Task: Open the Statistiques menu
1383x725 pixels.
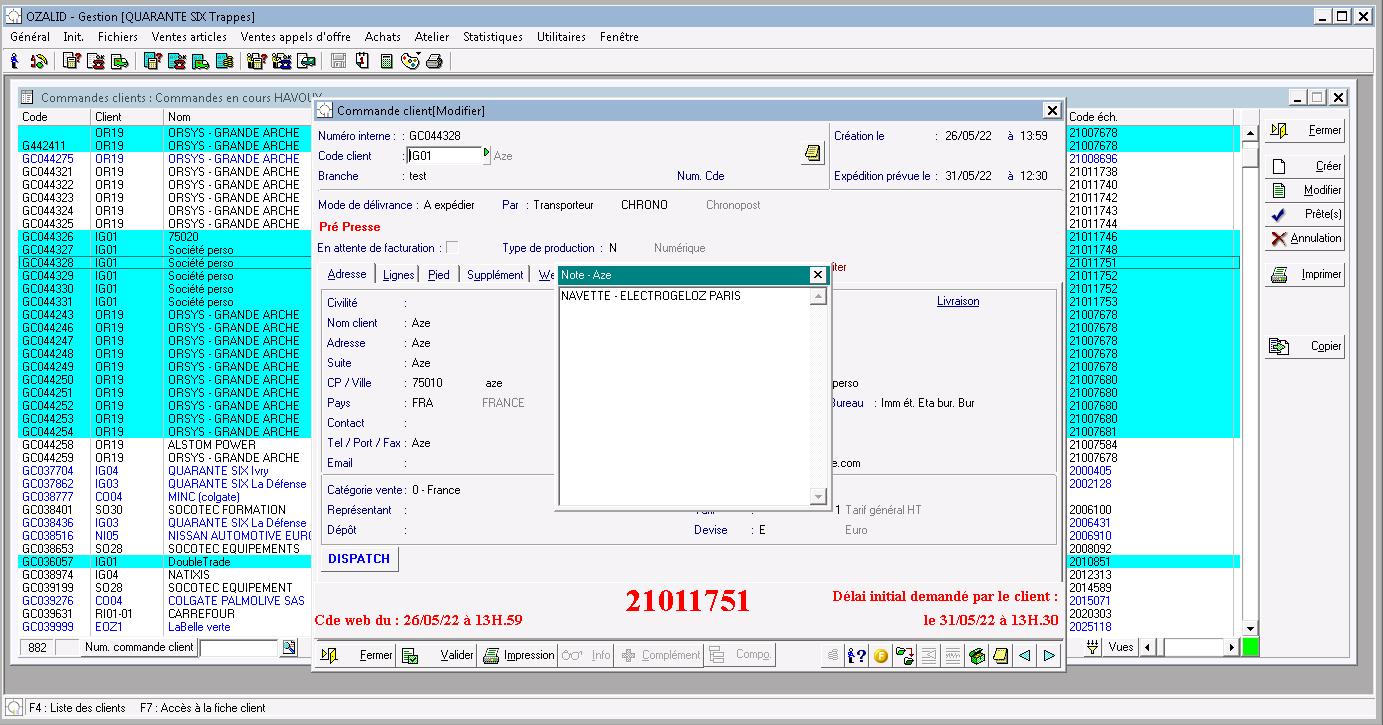Action: coord(492,37)
